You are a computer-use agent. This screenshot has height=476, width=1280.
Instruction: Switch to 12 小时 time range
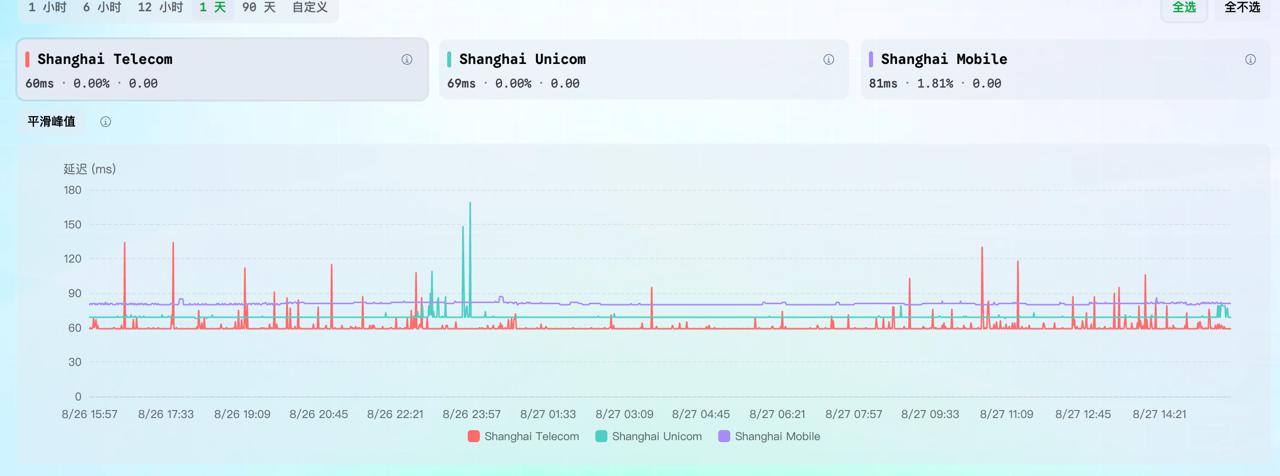point(160,7)
